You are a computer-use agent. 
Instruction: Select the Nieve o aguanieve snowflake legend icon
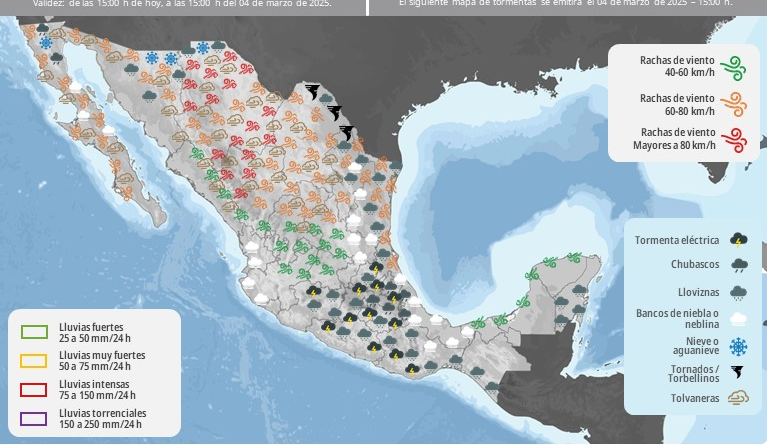[x=739, y=346]
